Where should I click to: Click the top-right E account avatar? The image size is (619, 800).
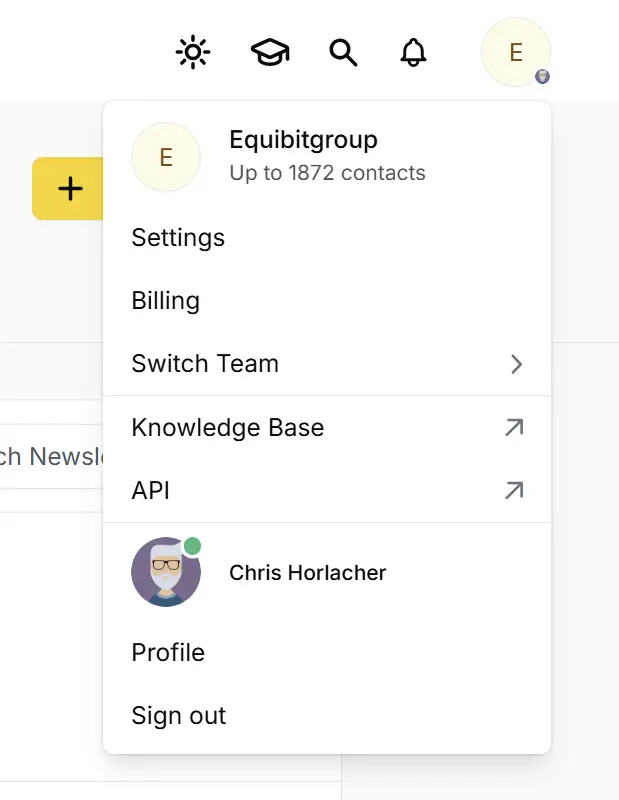pyautogui.click(x=516, y=52)
